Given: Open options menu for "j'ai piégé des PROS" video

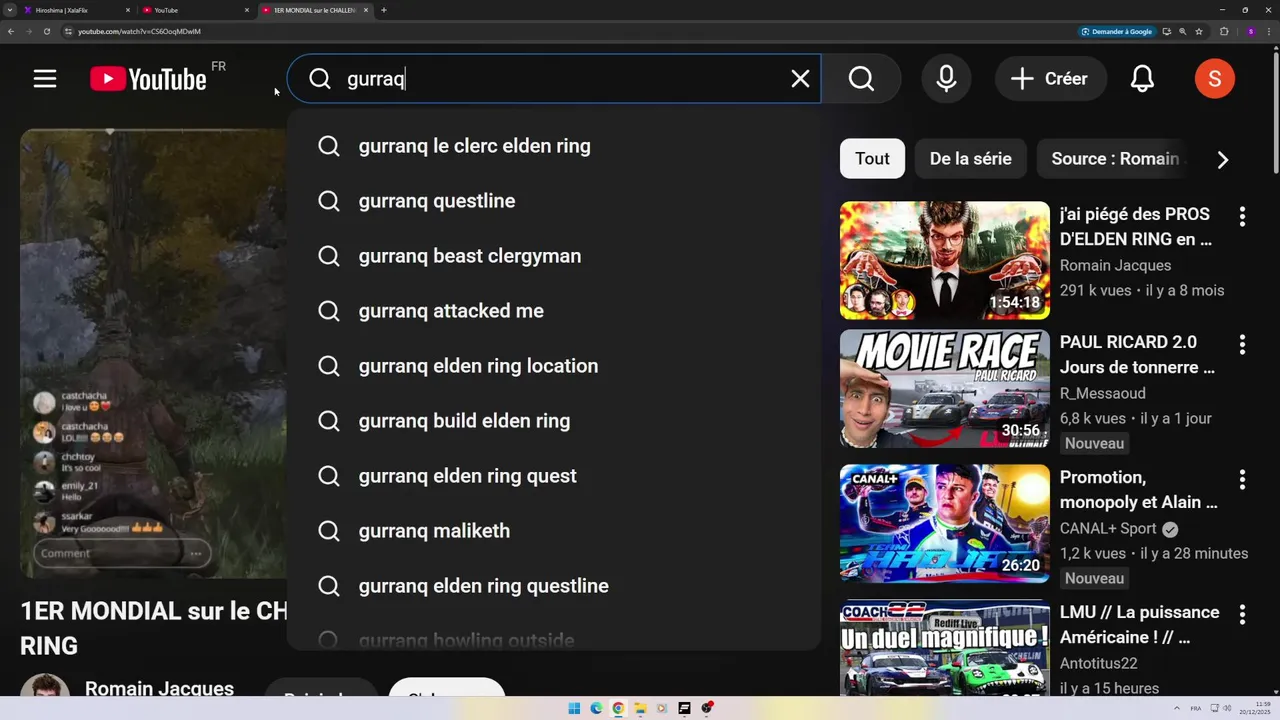Looking at the screenshot, I should tap(1242, 216).
